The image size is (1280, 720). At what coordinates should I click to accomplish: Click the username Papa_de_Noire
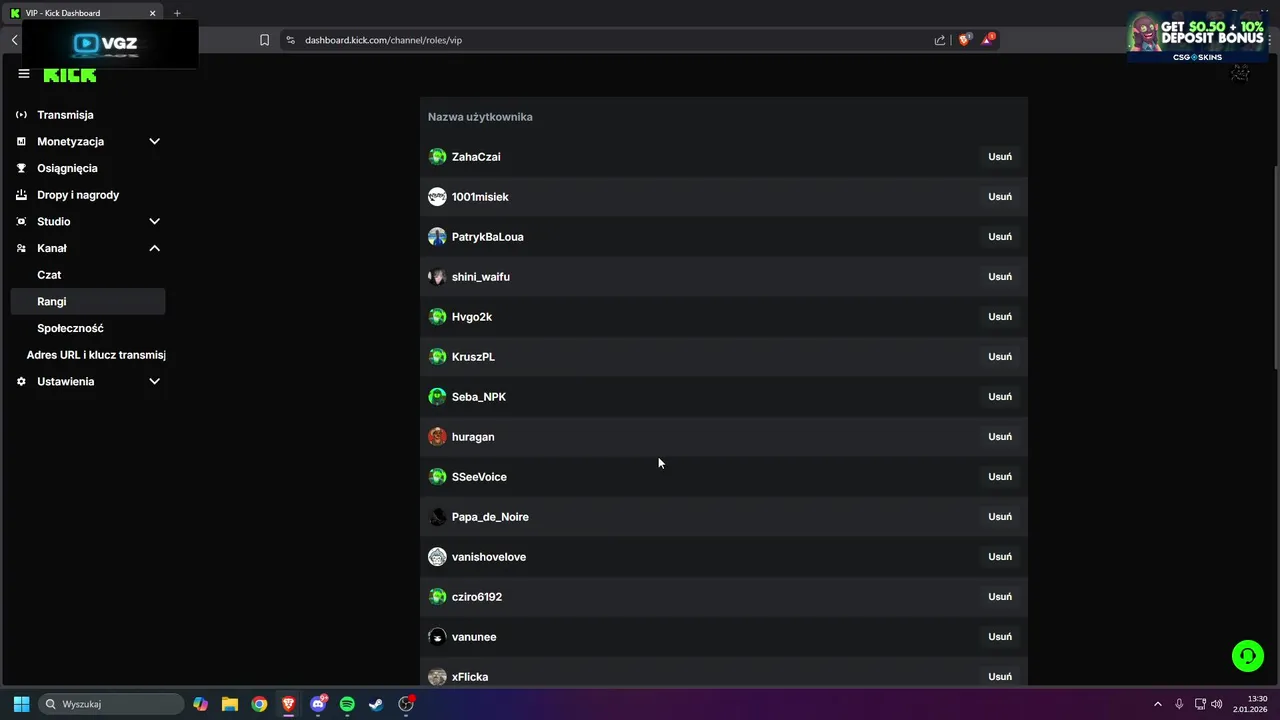pos(490,517)
